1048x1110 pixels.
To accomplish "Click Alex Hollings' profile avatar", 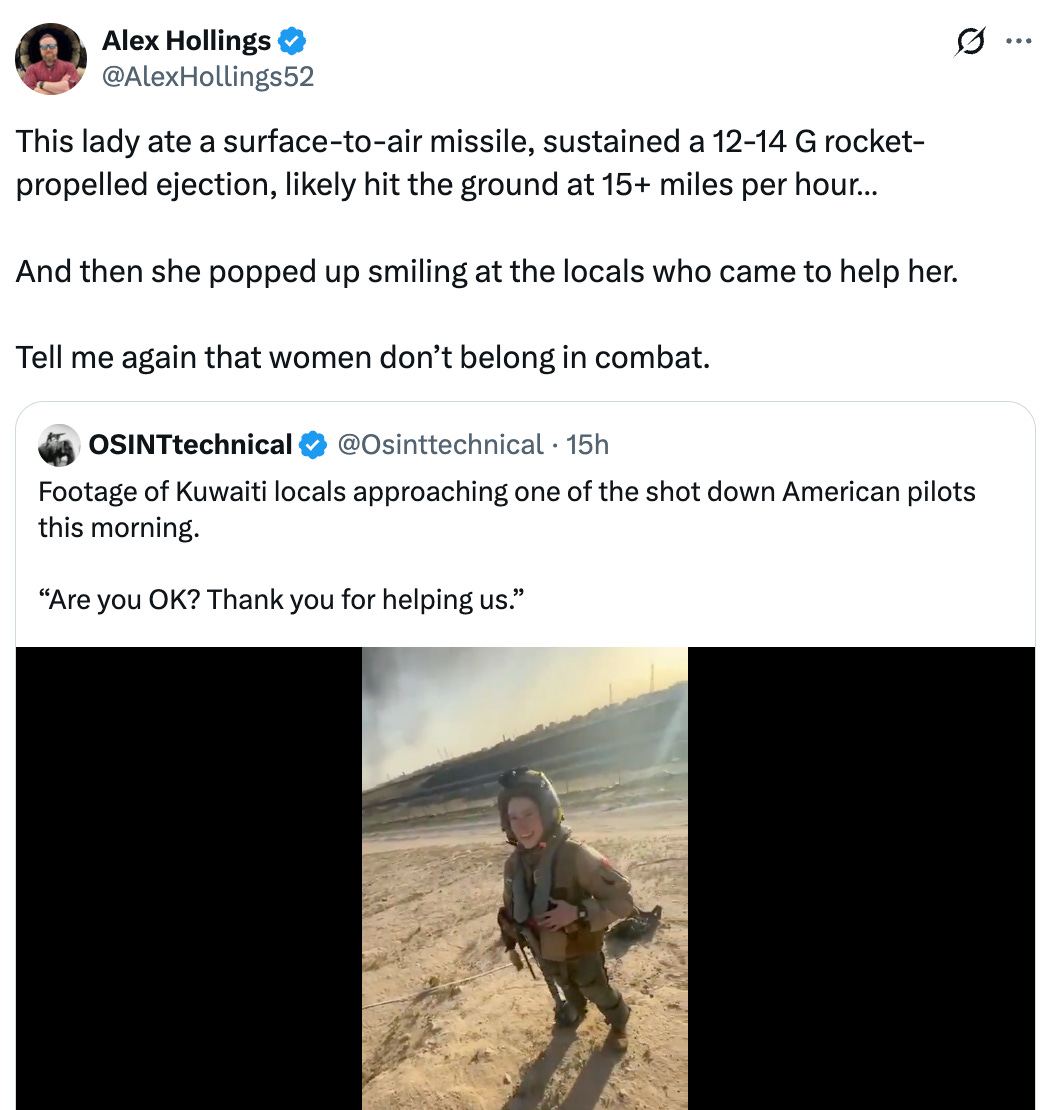I will click(51, 57).
